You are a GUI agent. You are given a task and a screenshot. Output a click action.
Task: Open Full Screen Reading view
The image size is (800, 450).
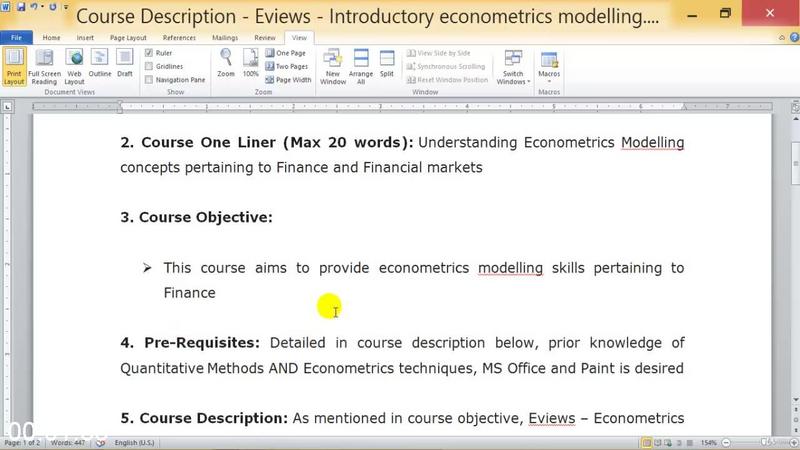[x=44, y=66]
